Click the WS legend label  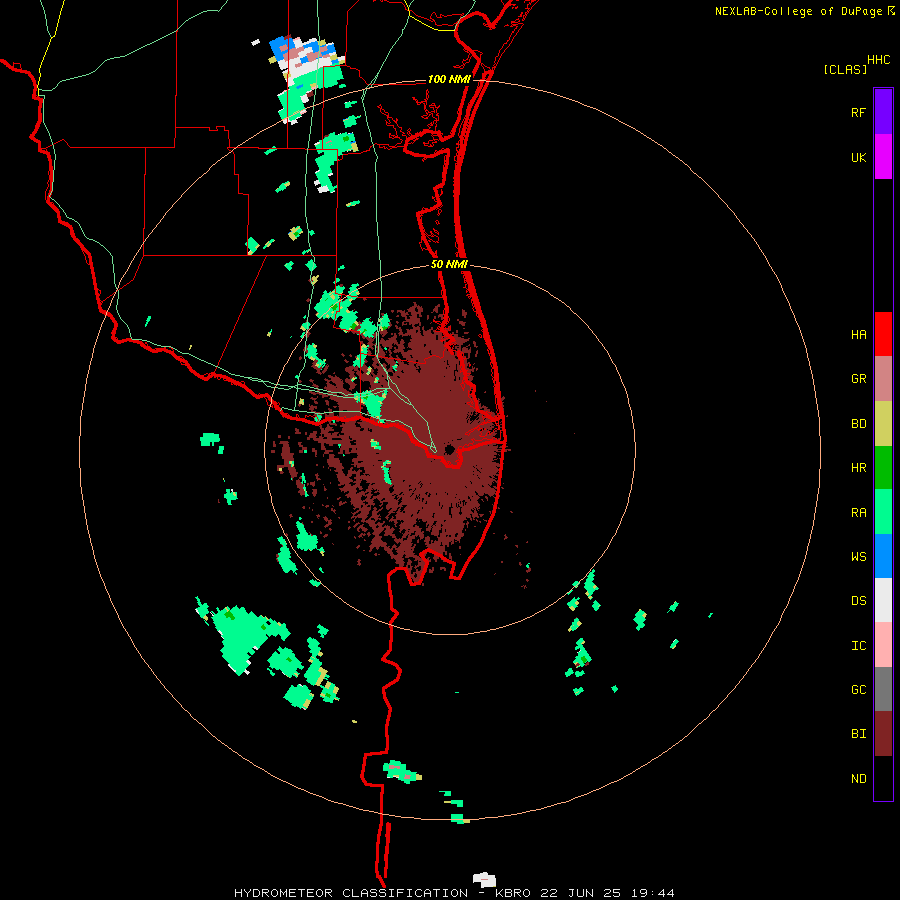click(858, 556)
